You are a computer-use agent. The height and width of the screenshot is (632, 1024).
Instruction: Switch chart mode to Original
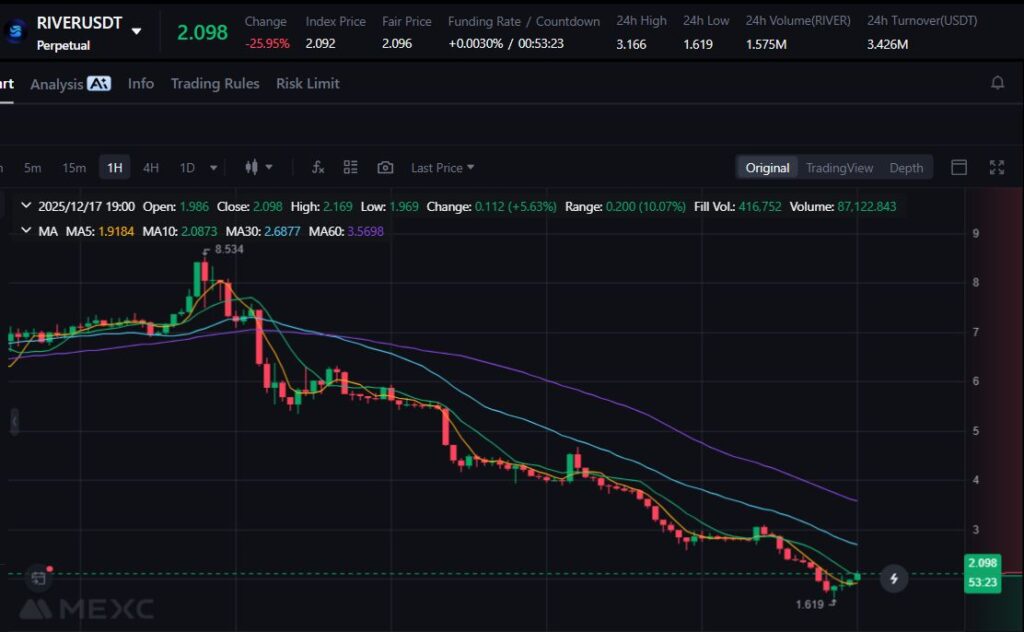767,168
